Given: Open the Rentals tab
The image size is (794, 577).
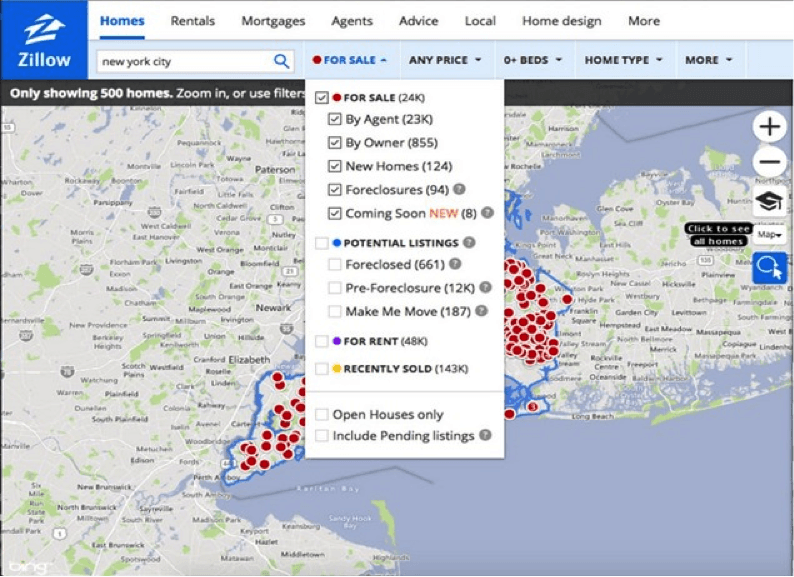Looking at the screenshot, I should (x=192, y=21).
